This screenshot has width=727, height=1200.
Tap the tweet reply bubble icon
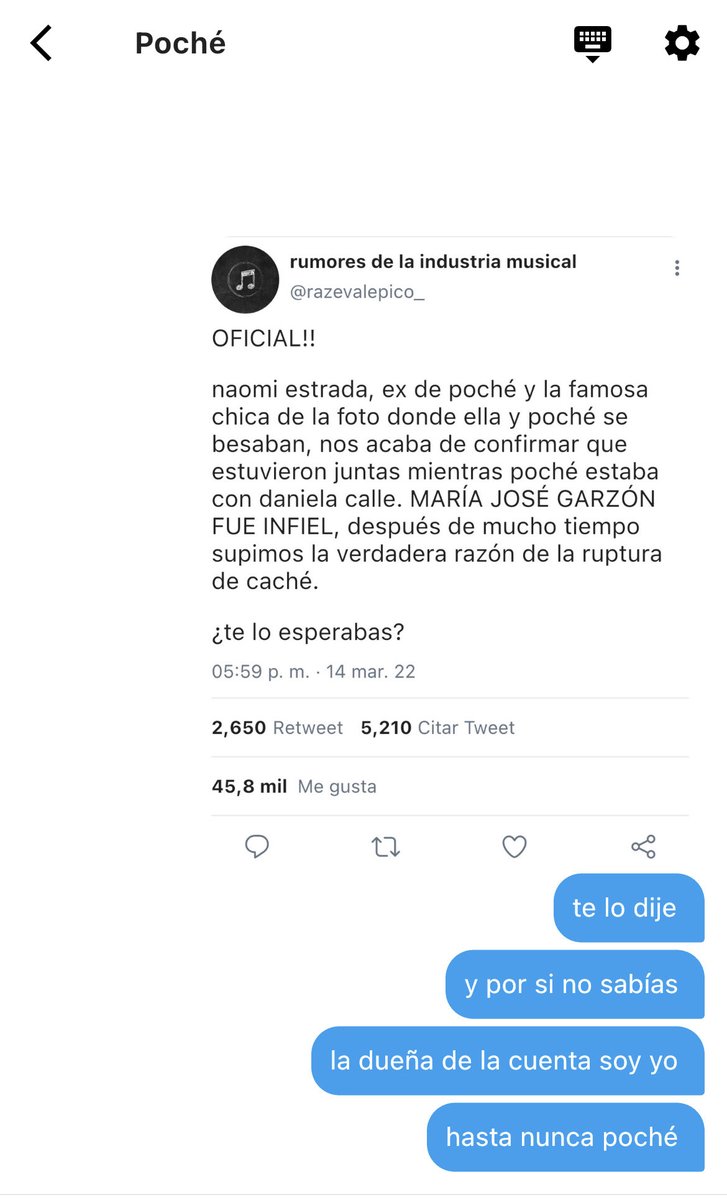pos(257,847)
